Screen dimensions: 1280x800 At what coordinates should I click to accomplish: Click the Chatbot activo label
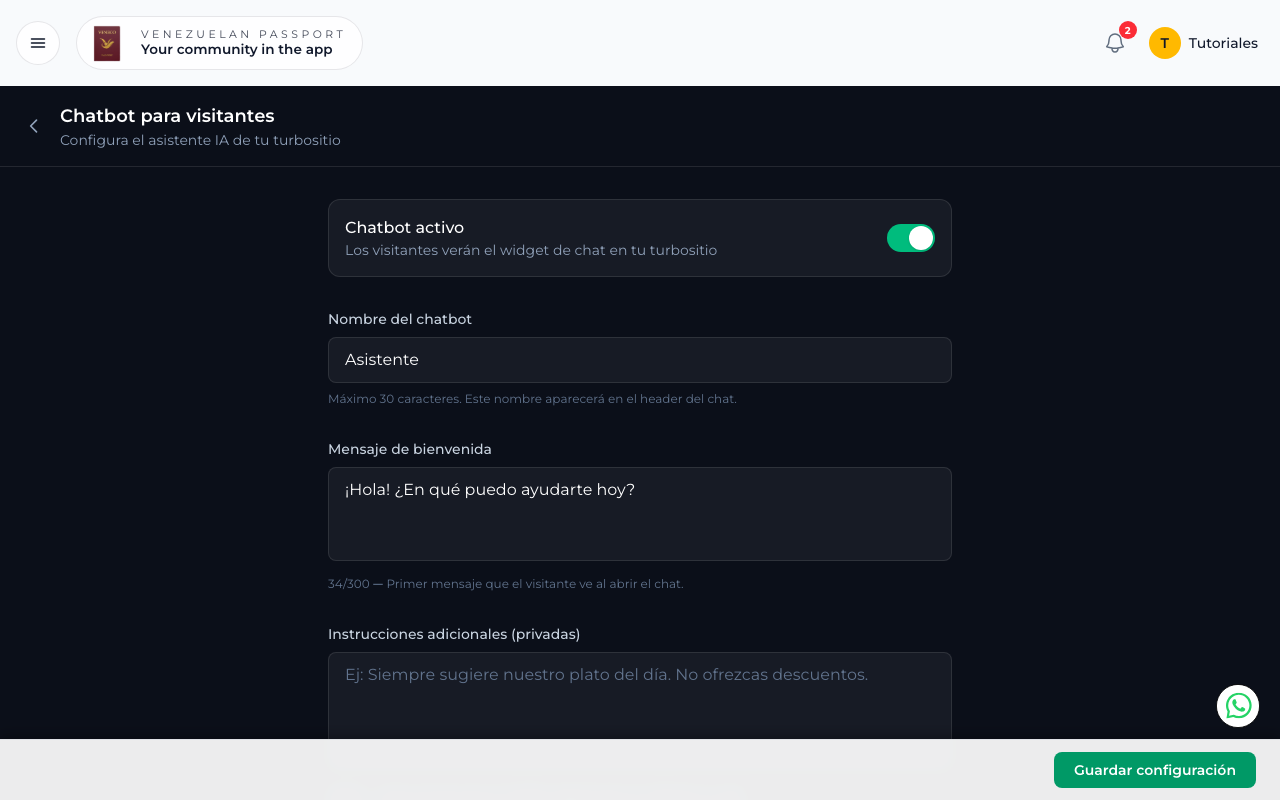point(404,228)
